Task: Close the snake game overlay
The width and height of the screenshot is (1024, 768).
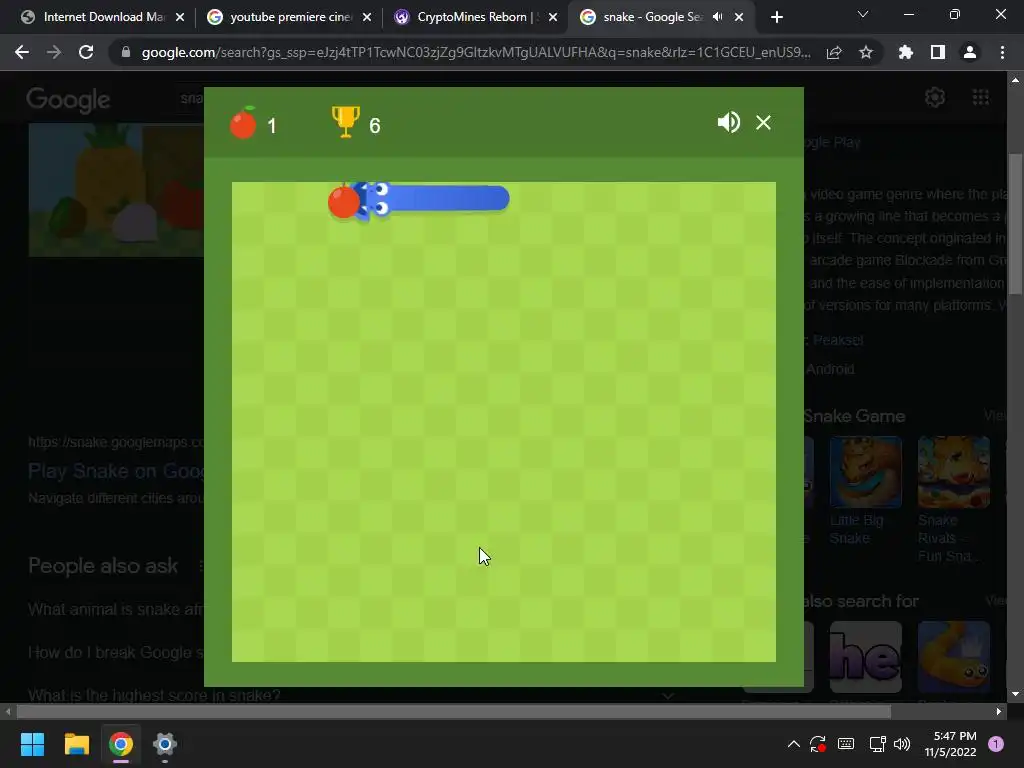Action: click(x=763, y=122)
